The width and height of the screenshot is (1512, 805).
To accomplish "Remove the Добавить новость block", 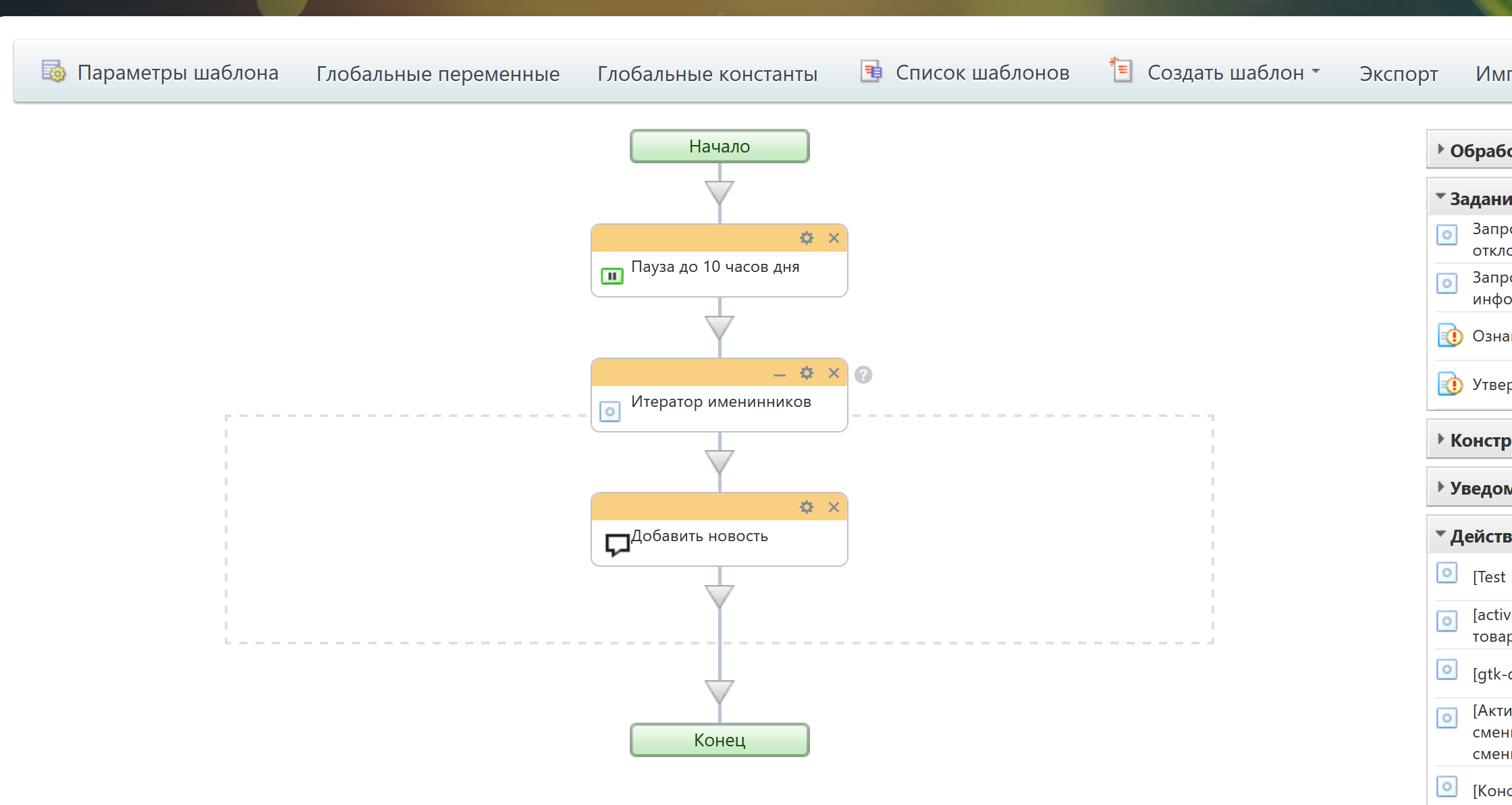I will click(834, 507).
